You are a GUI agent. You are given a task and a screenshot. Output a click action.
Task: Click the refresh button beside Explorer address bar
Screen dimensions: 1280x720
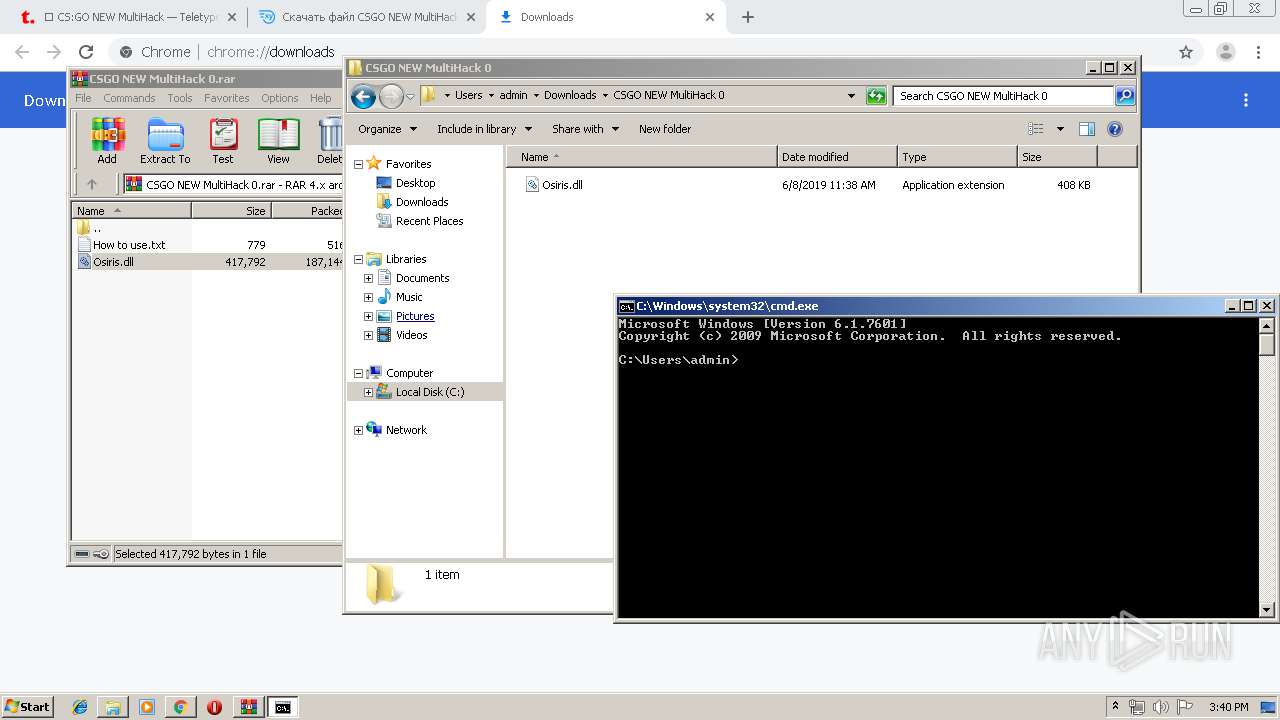pyautogui.click(x=876, y=96)
